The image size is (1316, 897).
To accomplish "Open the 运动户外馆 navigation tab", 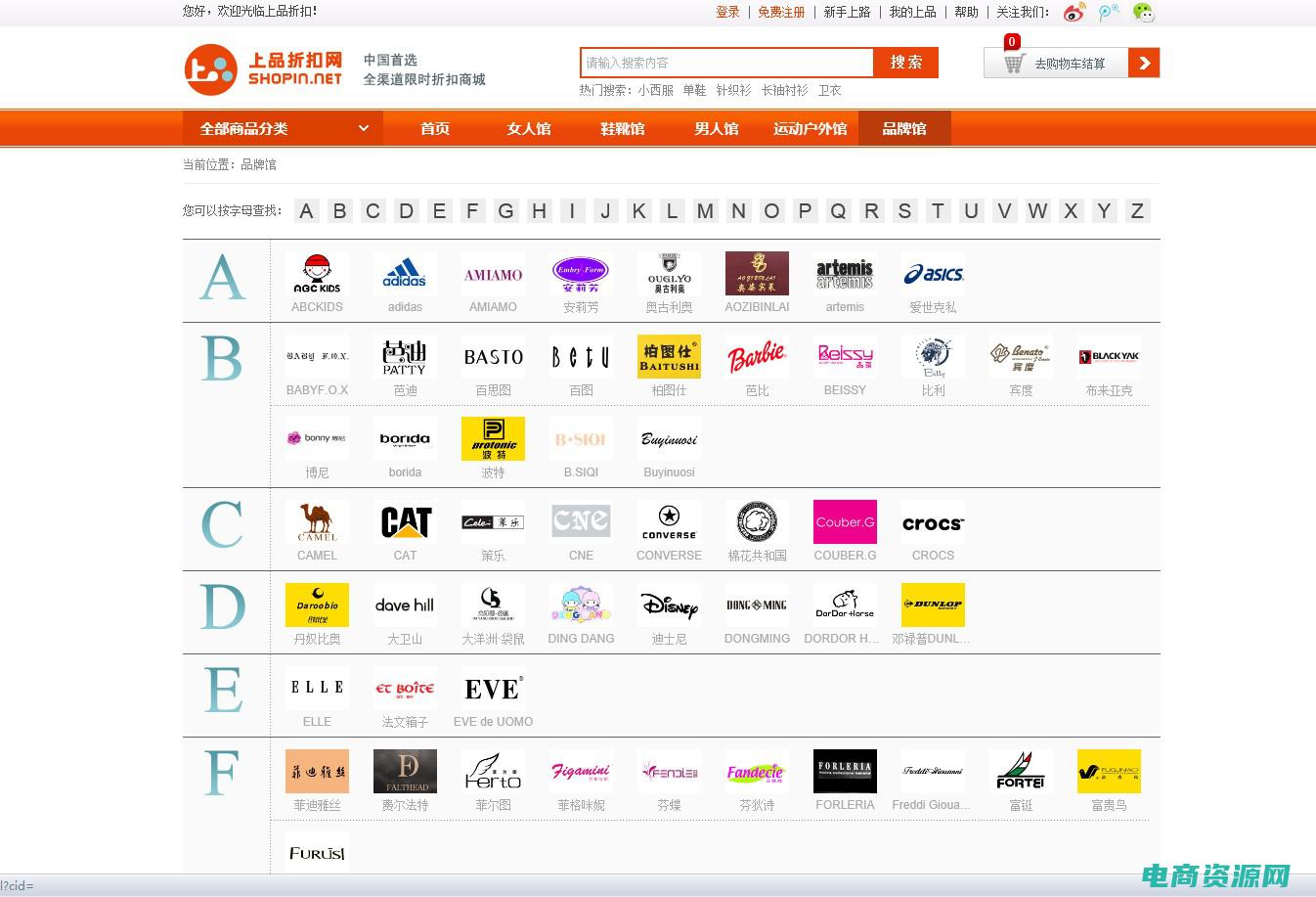I will point(811,128).
